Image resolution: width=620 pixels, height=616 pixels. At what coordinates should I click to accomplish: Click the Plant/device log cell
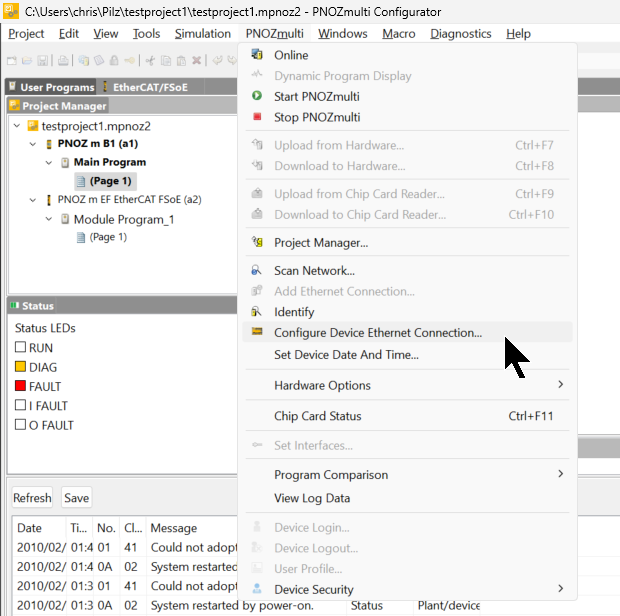pos(449,605)
